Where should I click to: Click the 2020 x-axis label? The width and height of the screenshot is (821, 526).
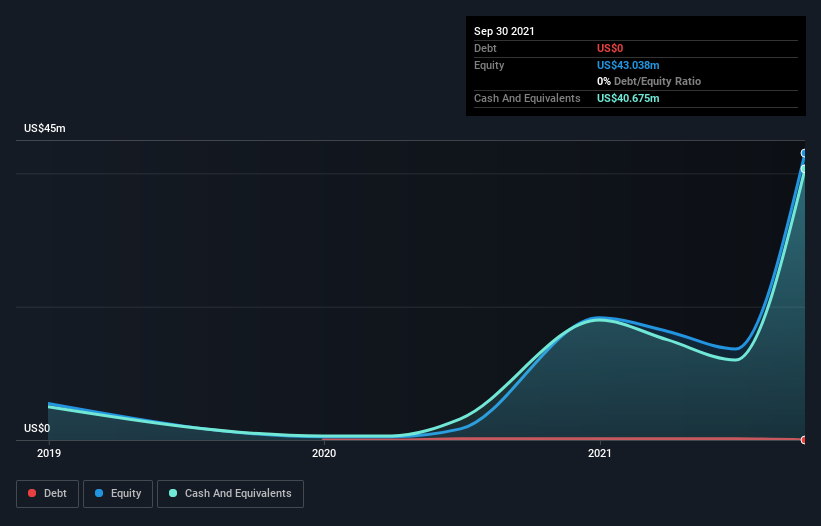click(x=324, y=453)
